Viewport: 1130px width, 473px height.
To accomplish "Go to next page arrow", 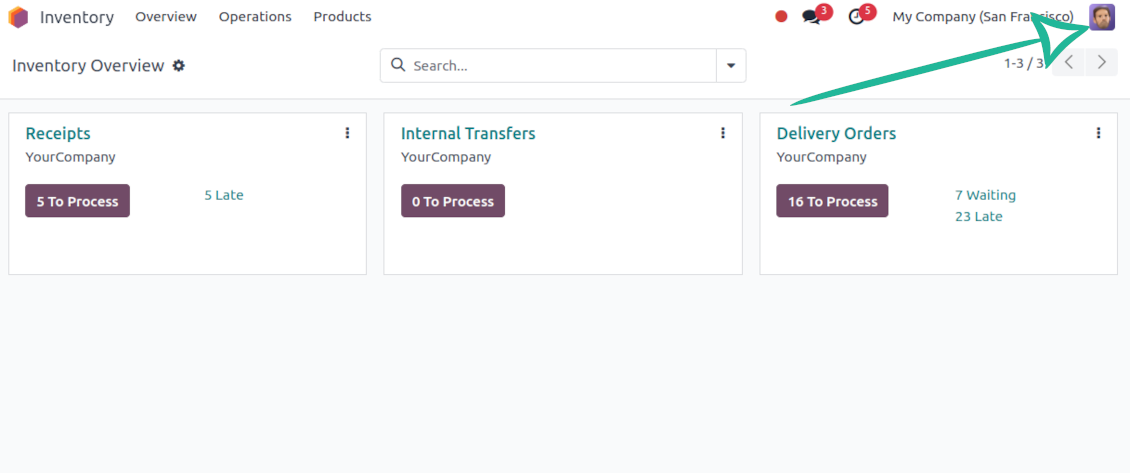I will (x=1102, y=63).
